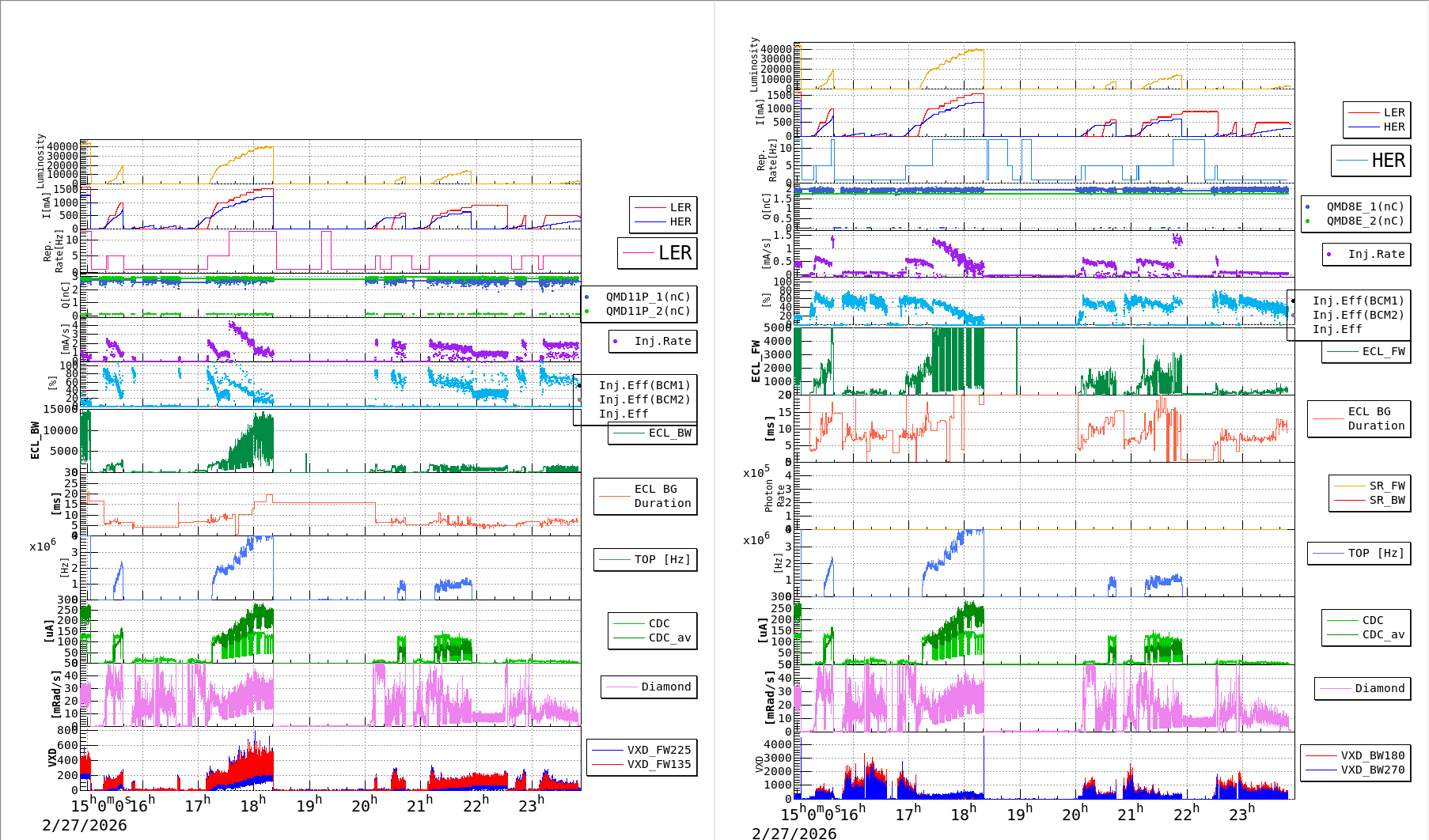Click the large LER ring label box
1429x840 pixels.
658,253
